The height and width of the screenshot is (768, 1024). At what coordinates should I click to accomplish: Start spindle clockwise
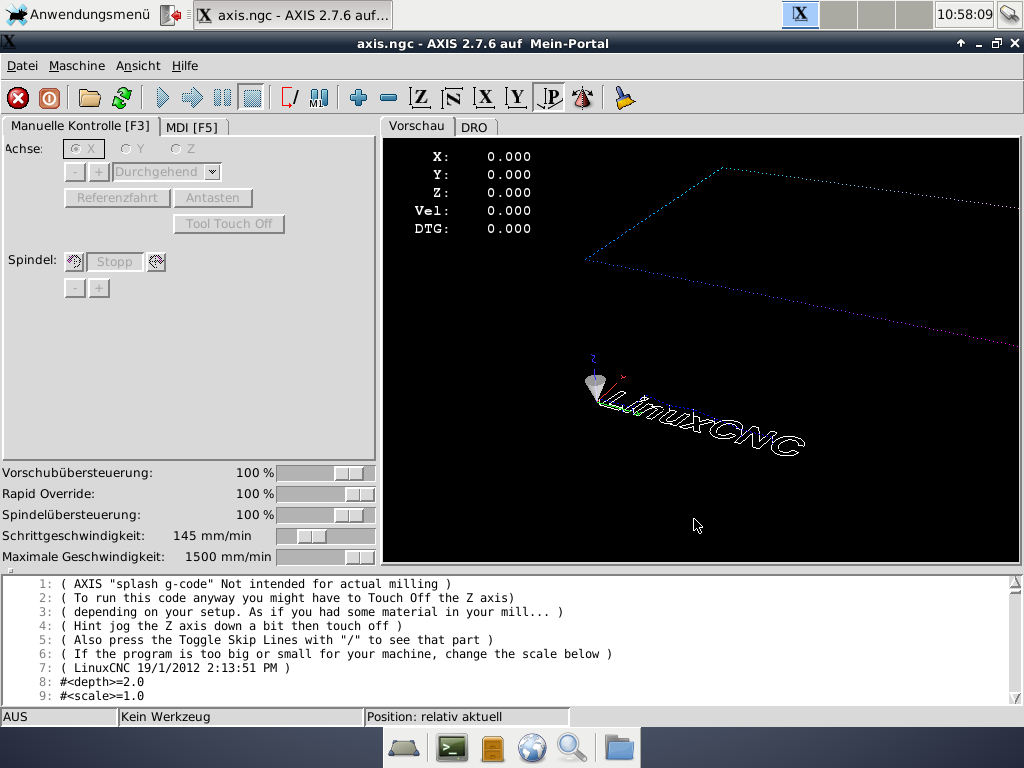pos(156,262)
